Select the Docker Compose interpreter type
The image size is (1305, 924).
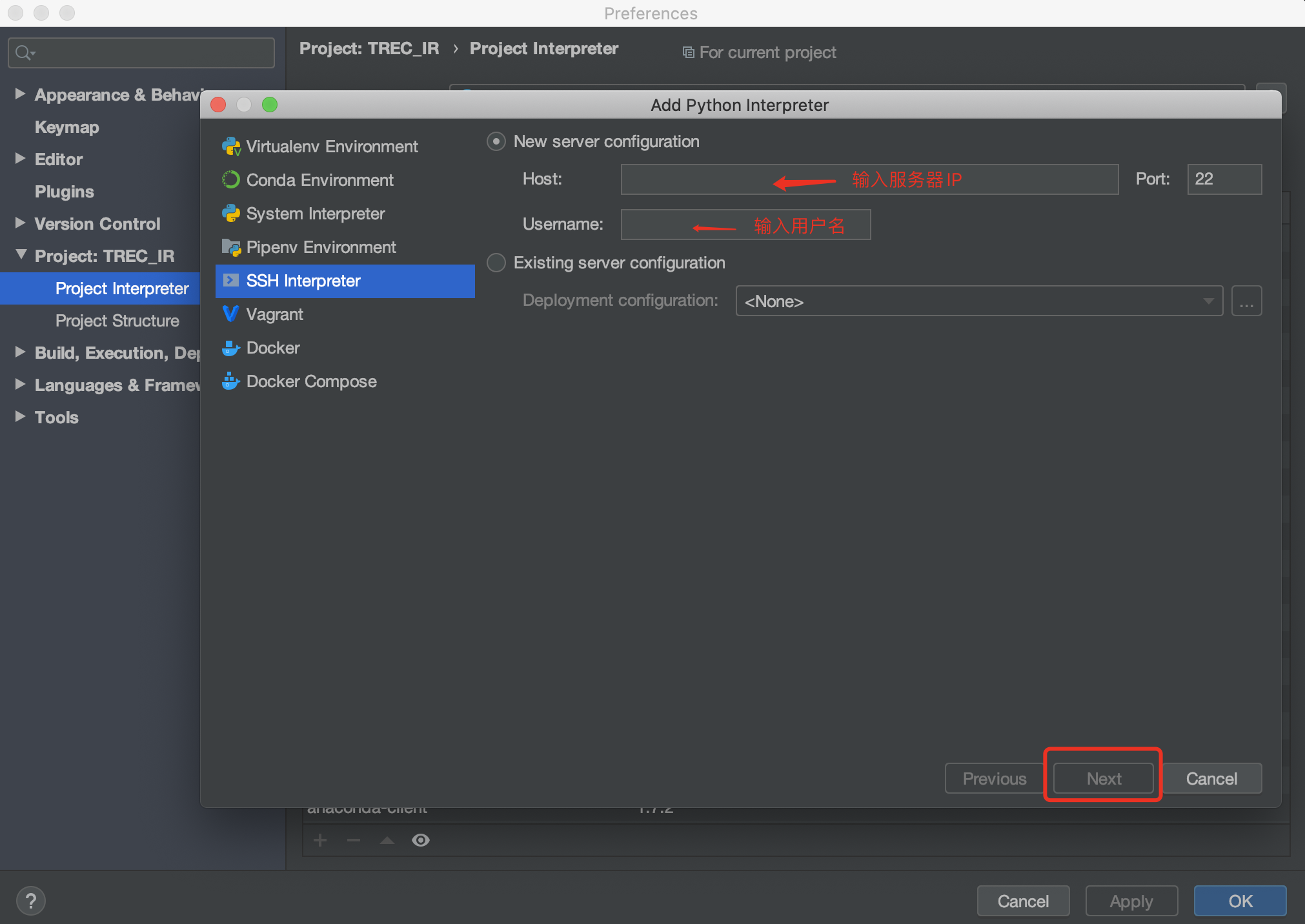(311, 381)
